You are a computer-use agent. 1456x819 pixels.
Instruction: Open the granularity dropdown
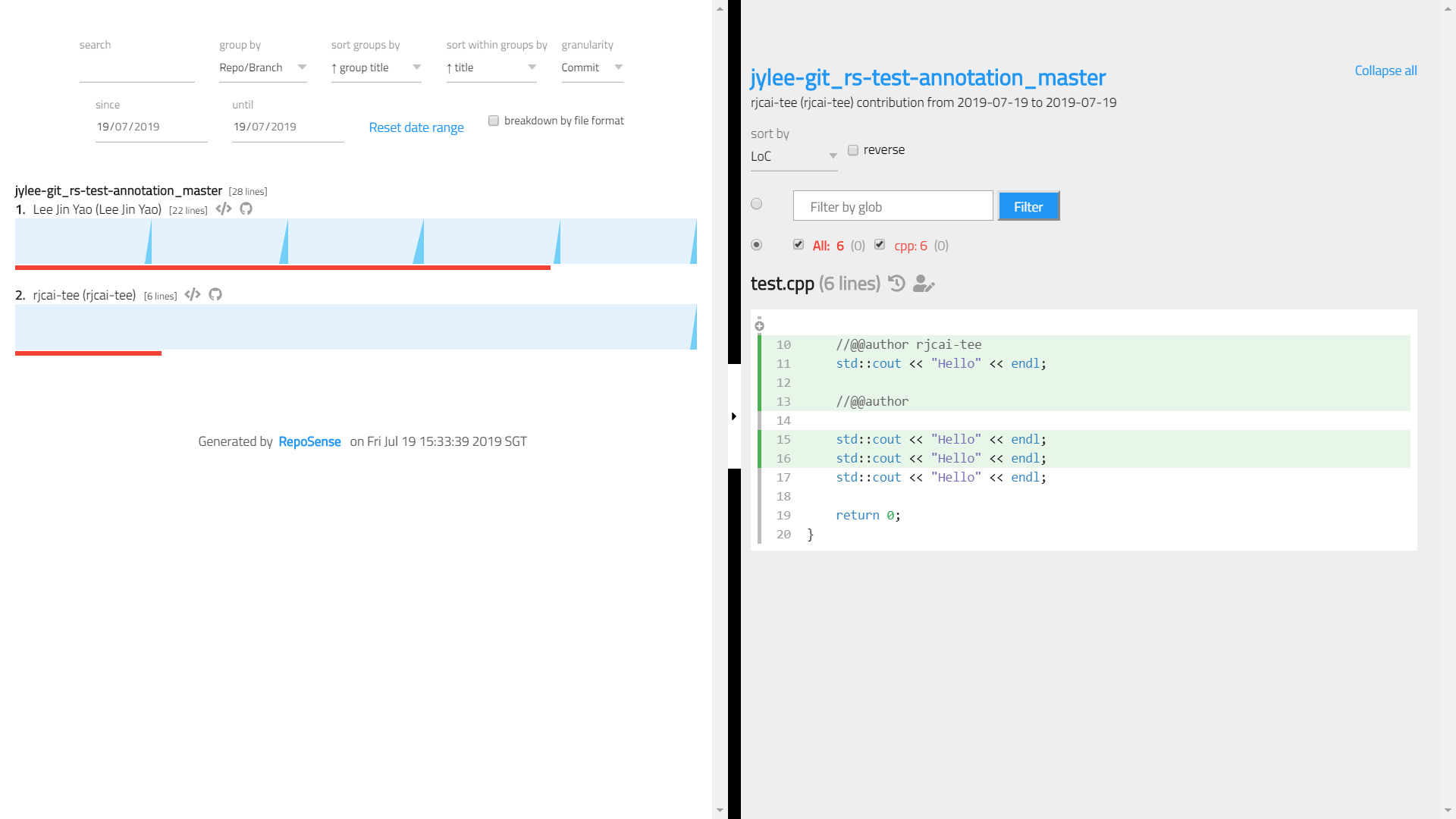pyautogui.click(x=592, y=68)
